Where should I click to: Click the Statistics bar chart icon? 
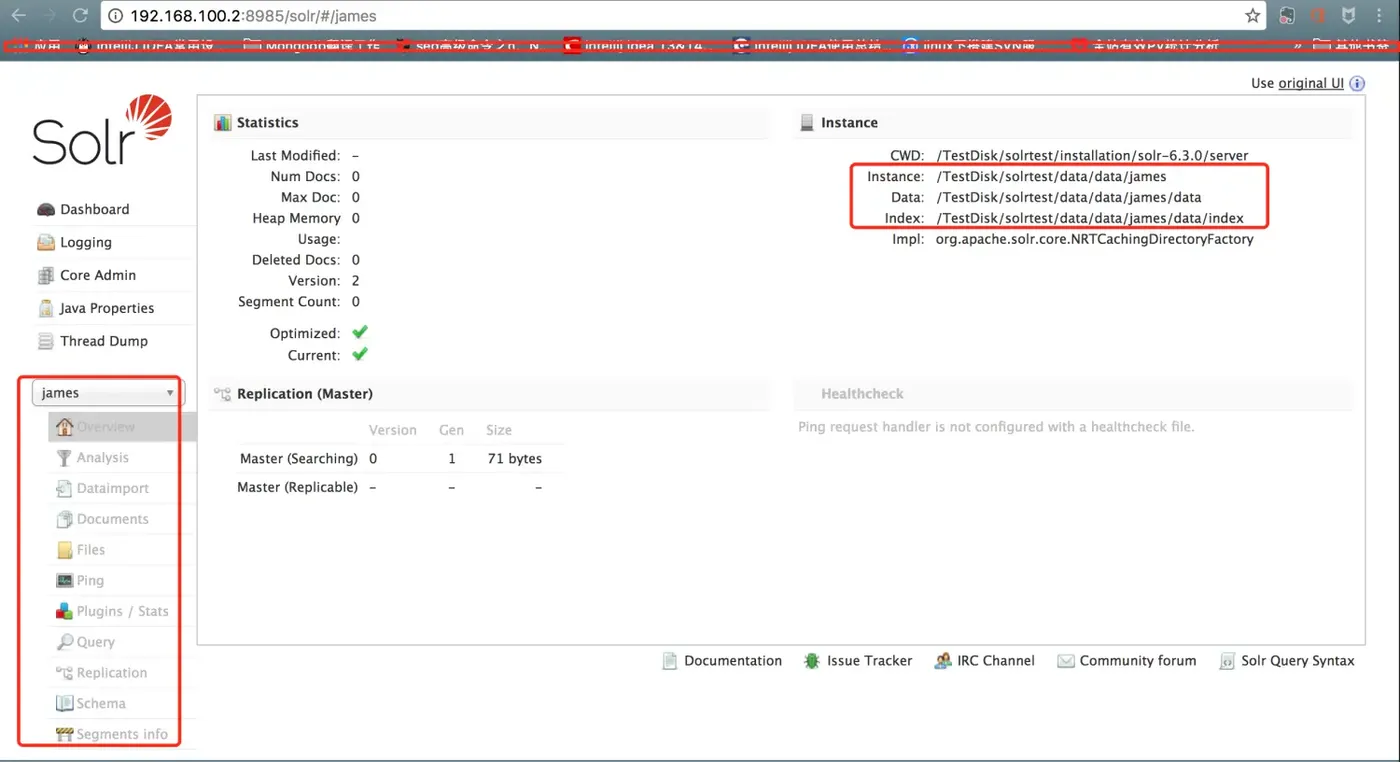click(x=222, y=123)
